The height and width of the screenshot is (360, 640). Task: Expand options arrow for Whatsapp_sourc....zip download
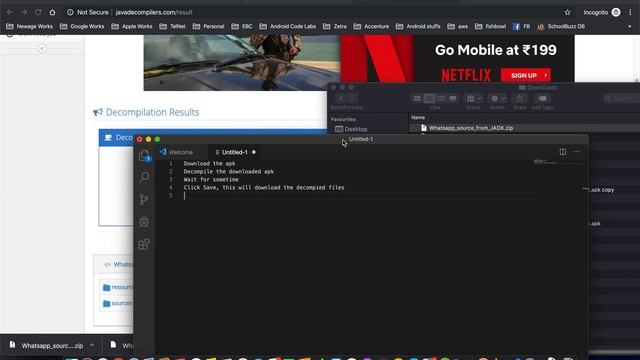[x=92, y=345]
